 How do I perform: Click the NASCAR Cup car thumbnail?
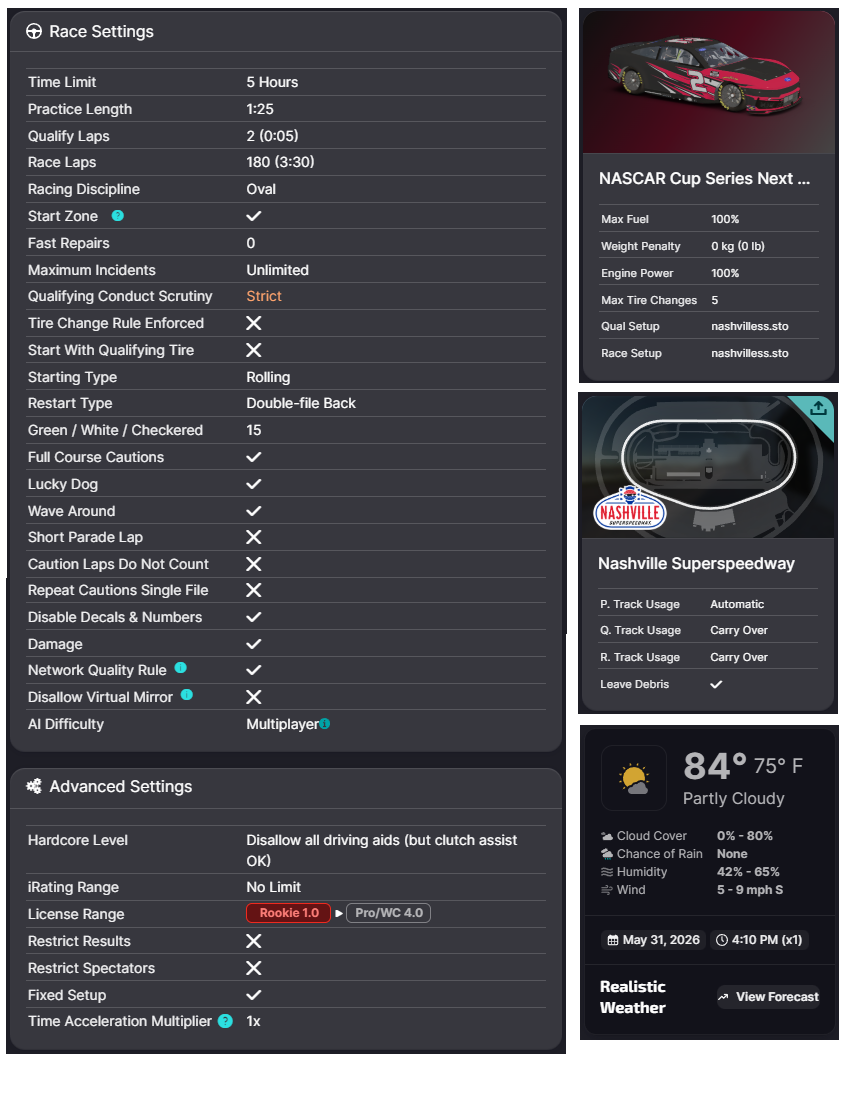click(x=709, y=81)
